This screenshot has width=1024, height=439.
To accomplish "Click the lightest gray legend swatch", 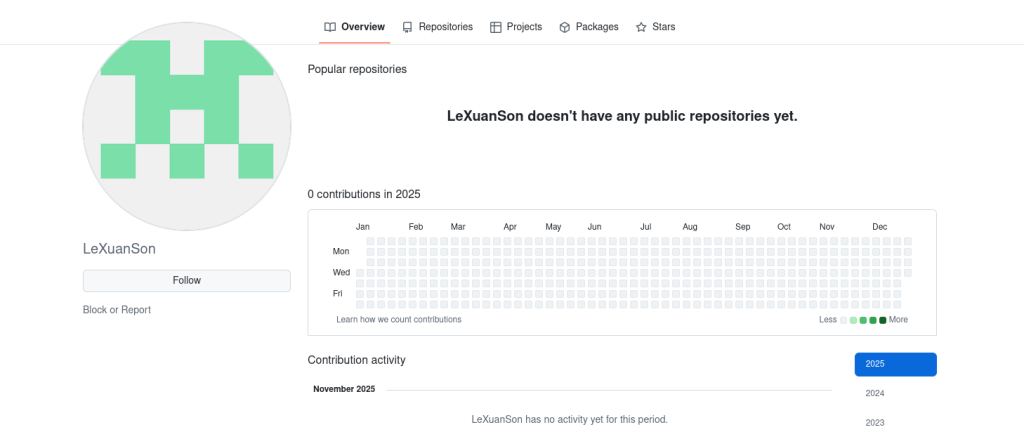I will coord(843,320).
